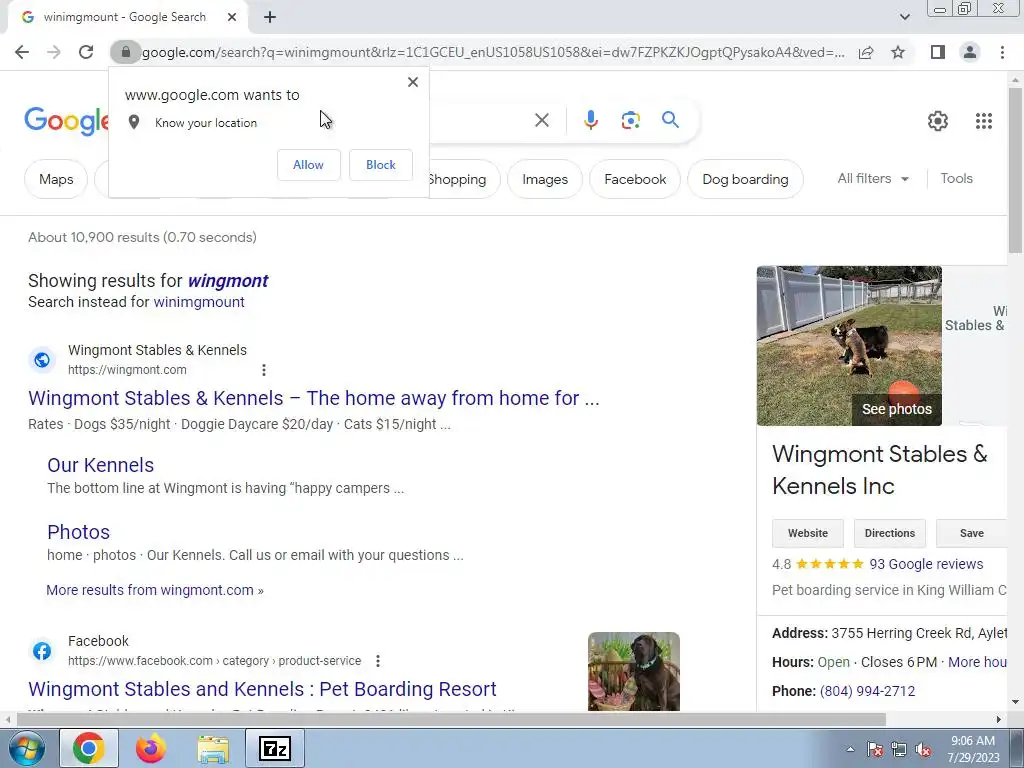Expand More hours in the knowledge panel
The height and width of the screenshot is (768, 1024).
(x=977, y=662)
